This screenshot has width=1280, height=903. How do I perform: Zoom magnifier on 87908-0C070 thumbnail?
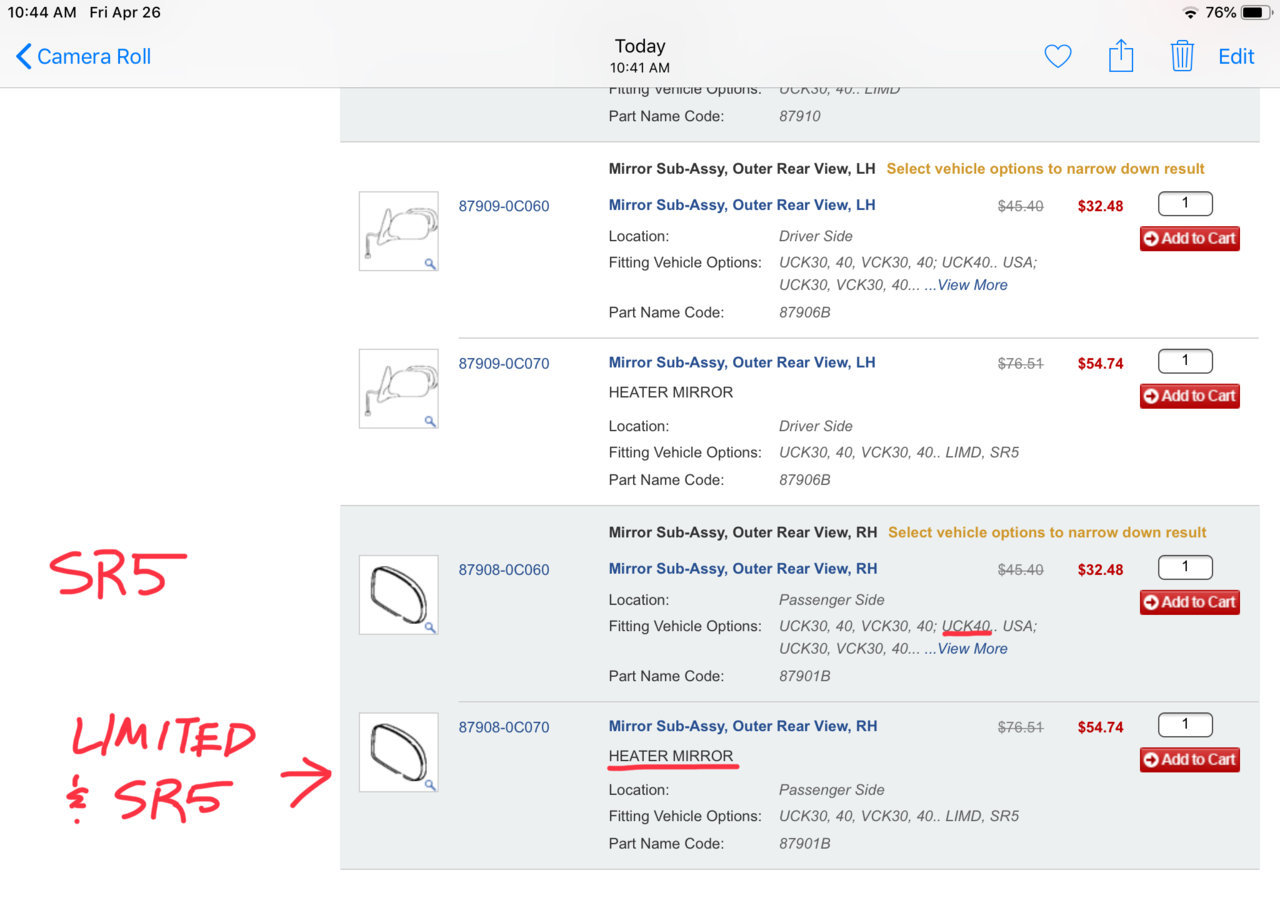[x=429, y=785]
